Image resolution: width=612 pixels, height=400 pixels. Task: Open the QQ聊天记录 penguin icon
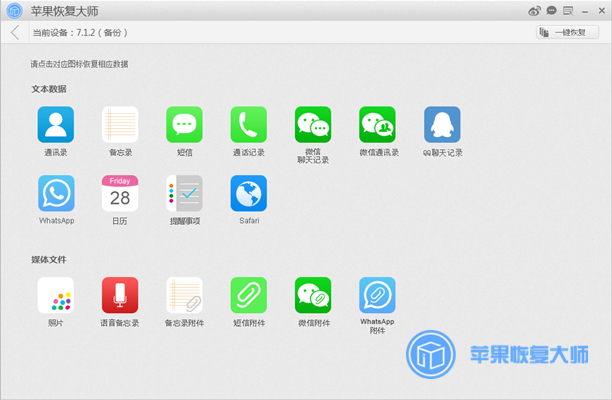442,124
